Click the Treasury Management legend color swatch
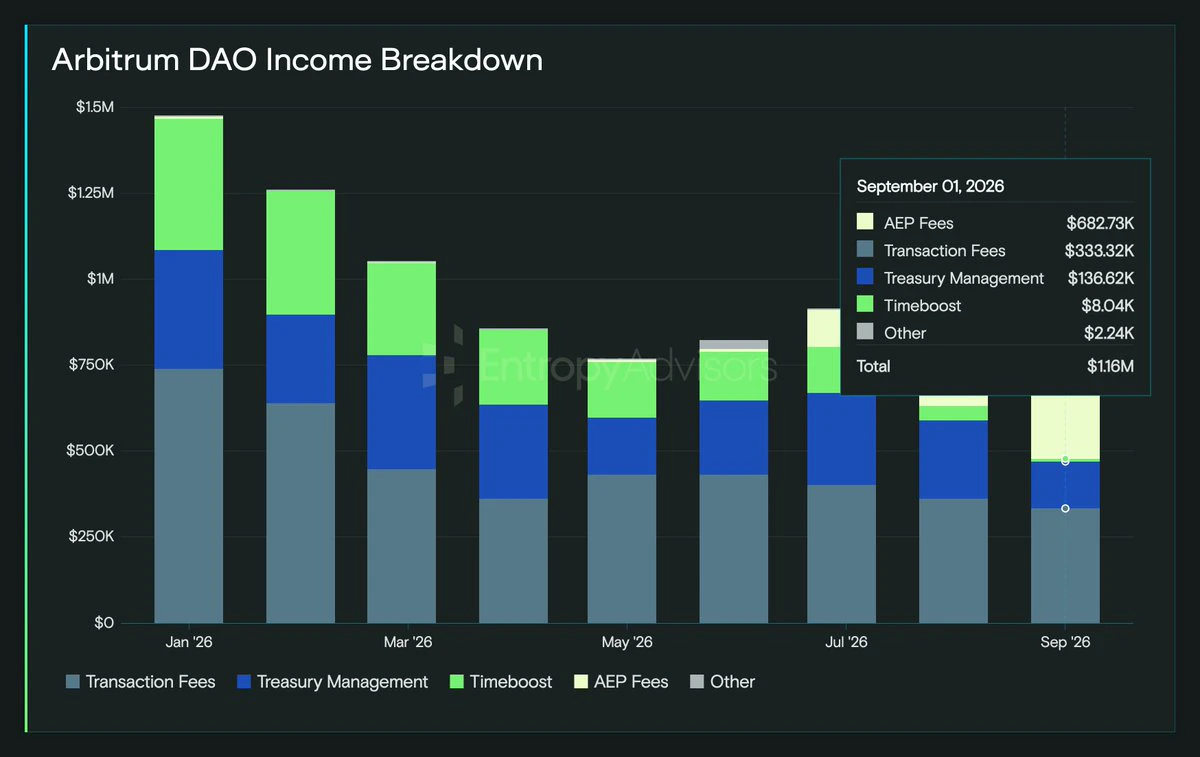This screenshot has height=757, width=1200. click(x=243, y=682)
